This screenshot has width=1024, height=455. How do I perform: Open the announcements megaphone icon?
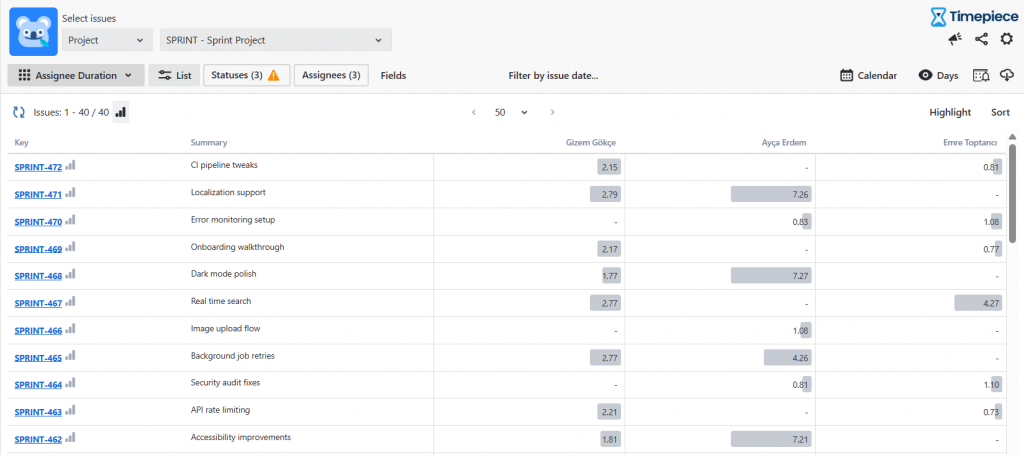tap(955, 39)
